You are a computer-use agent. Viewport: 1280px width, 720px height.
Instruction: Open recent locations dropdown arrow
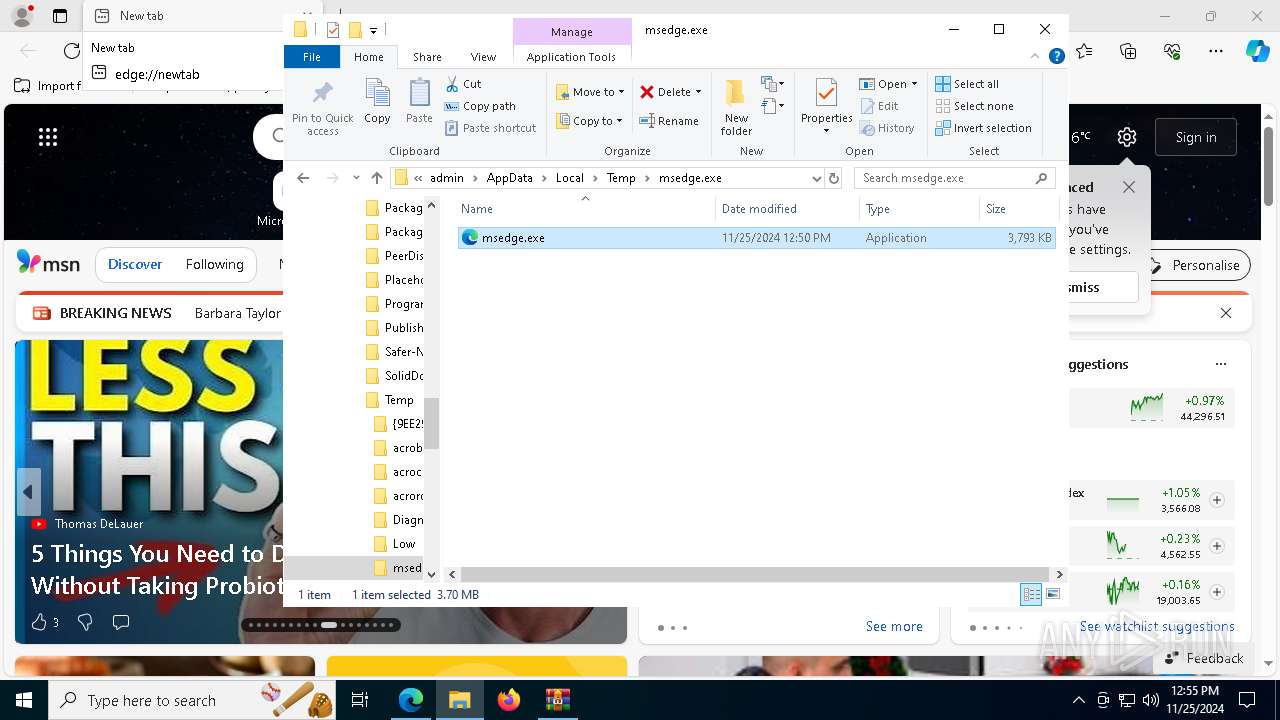(x=356, y=178)
